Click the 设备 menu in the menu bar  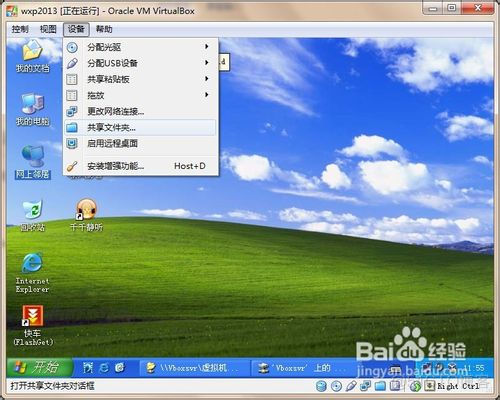pyautogui.click(x=76, y=29)
